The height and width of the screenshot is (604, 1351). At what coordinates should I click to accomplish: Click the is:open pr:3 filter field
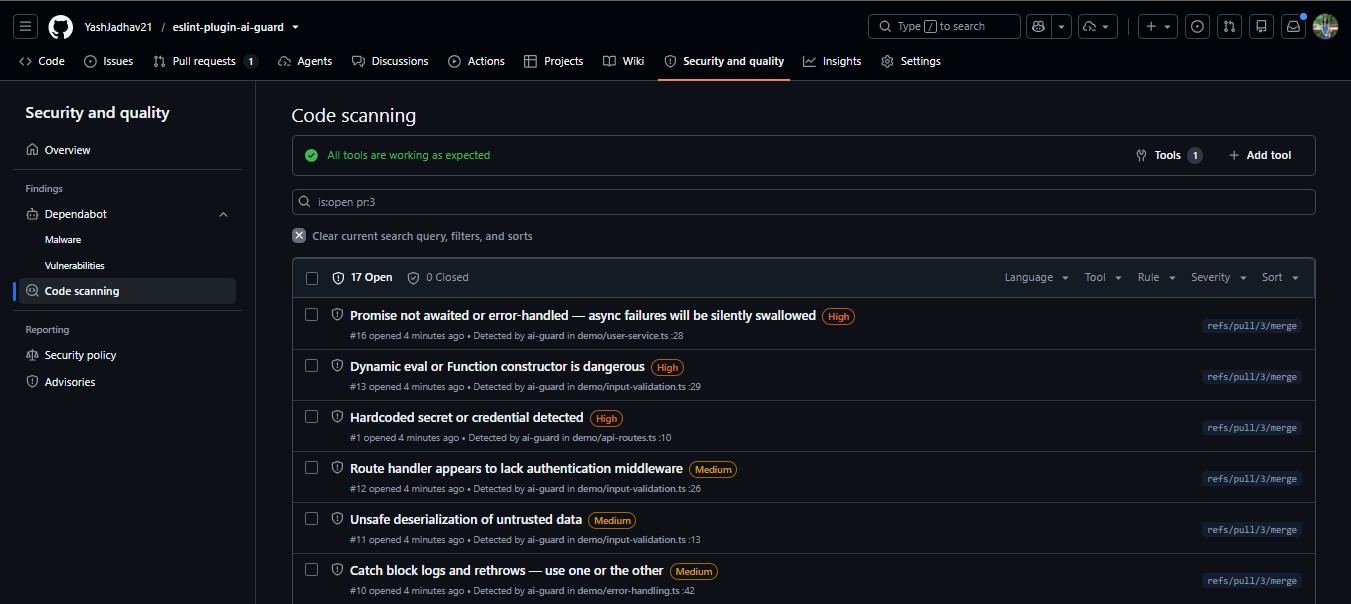[803, 202]
